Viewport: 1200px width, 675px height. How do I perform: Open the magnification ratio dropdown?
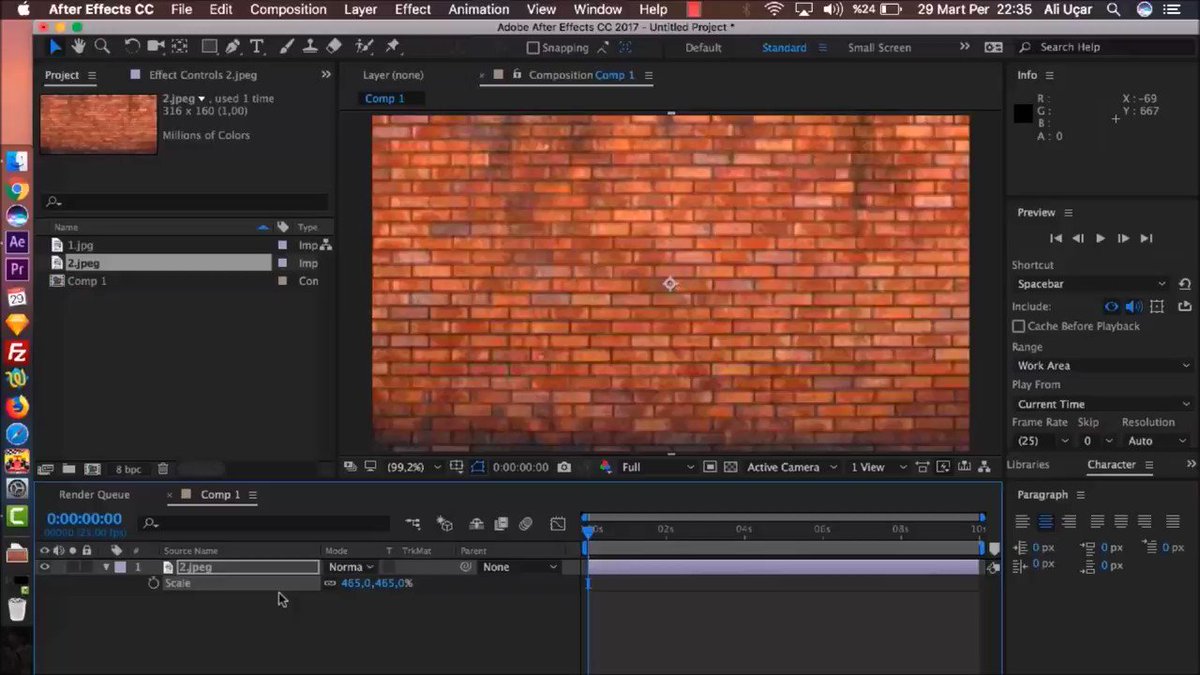pos(437,467)
